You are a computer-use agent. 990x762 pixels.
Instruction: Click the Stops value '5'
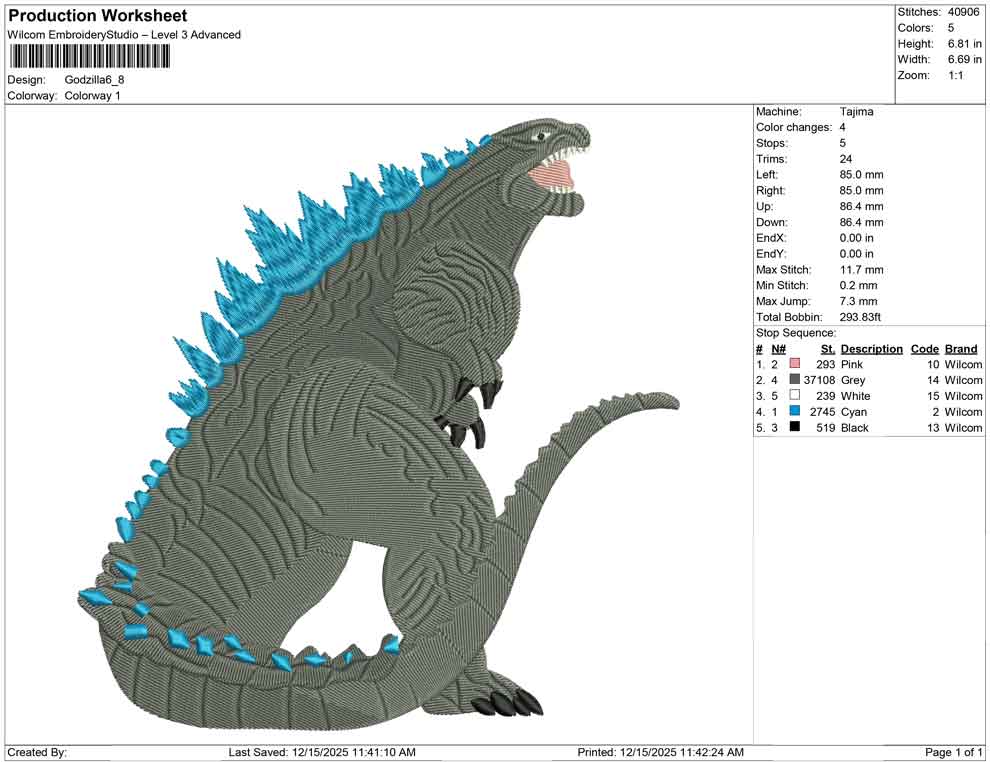pyautogui.click(x=843, y=143)
